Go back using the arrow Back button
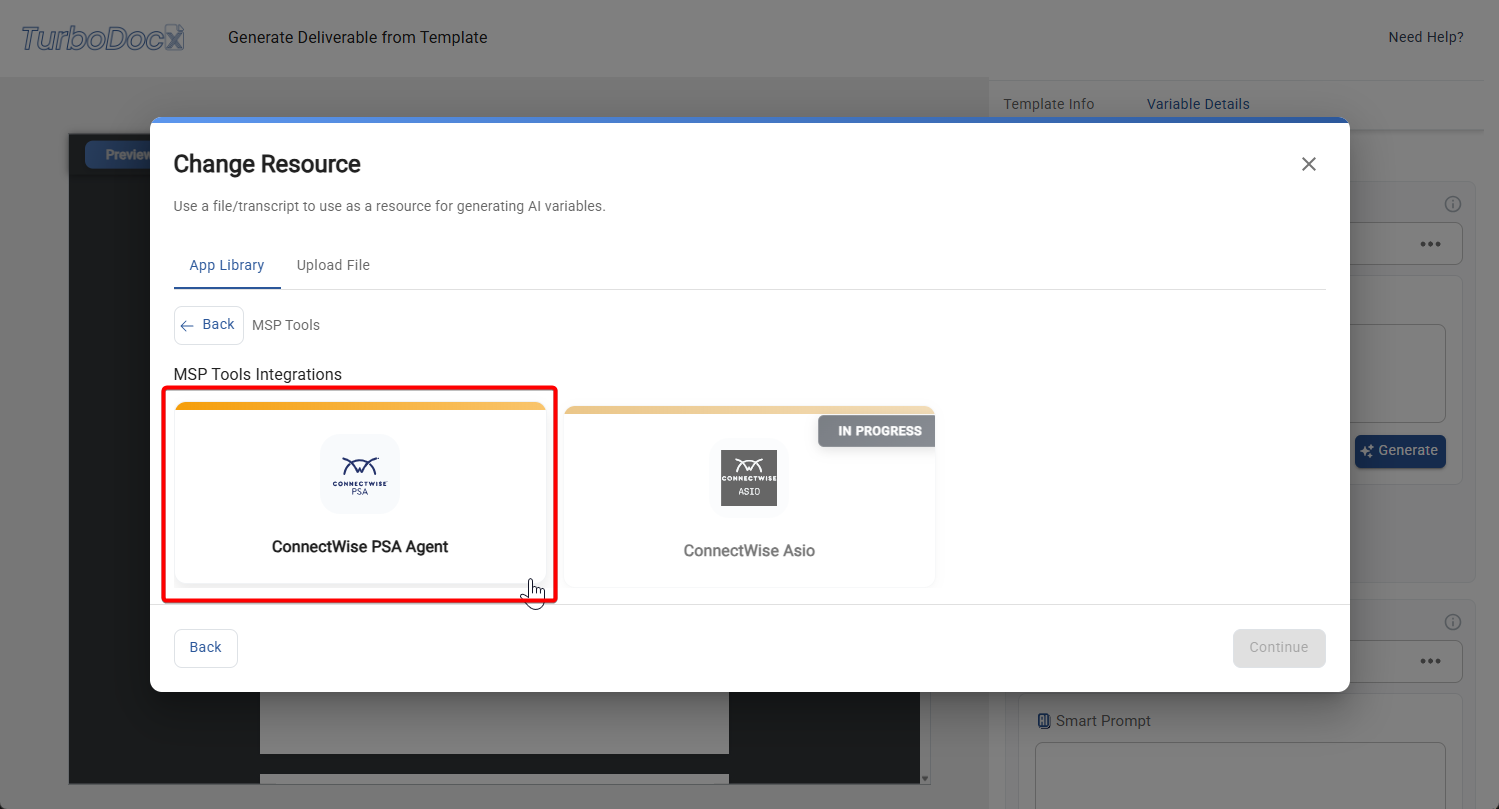The width and height of the screenshot is (1499, 809). pos(209,325)
